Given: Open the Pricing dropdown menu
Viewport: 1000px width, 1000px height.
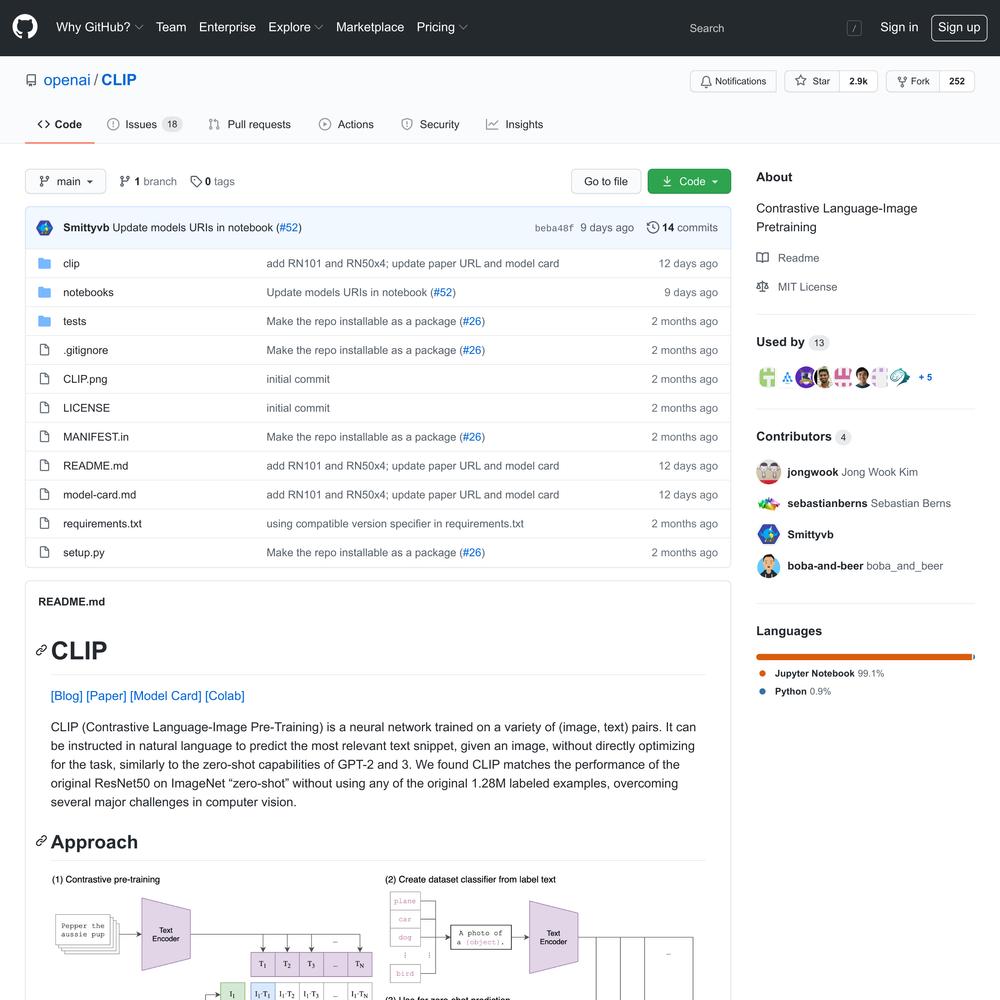Looking at the screenshot, I should pyautogui.click(x=442, y=27).
